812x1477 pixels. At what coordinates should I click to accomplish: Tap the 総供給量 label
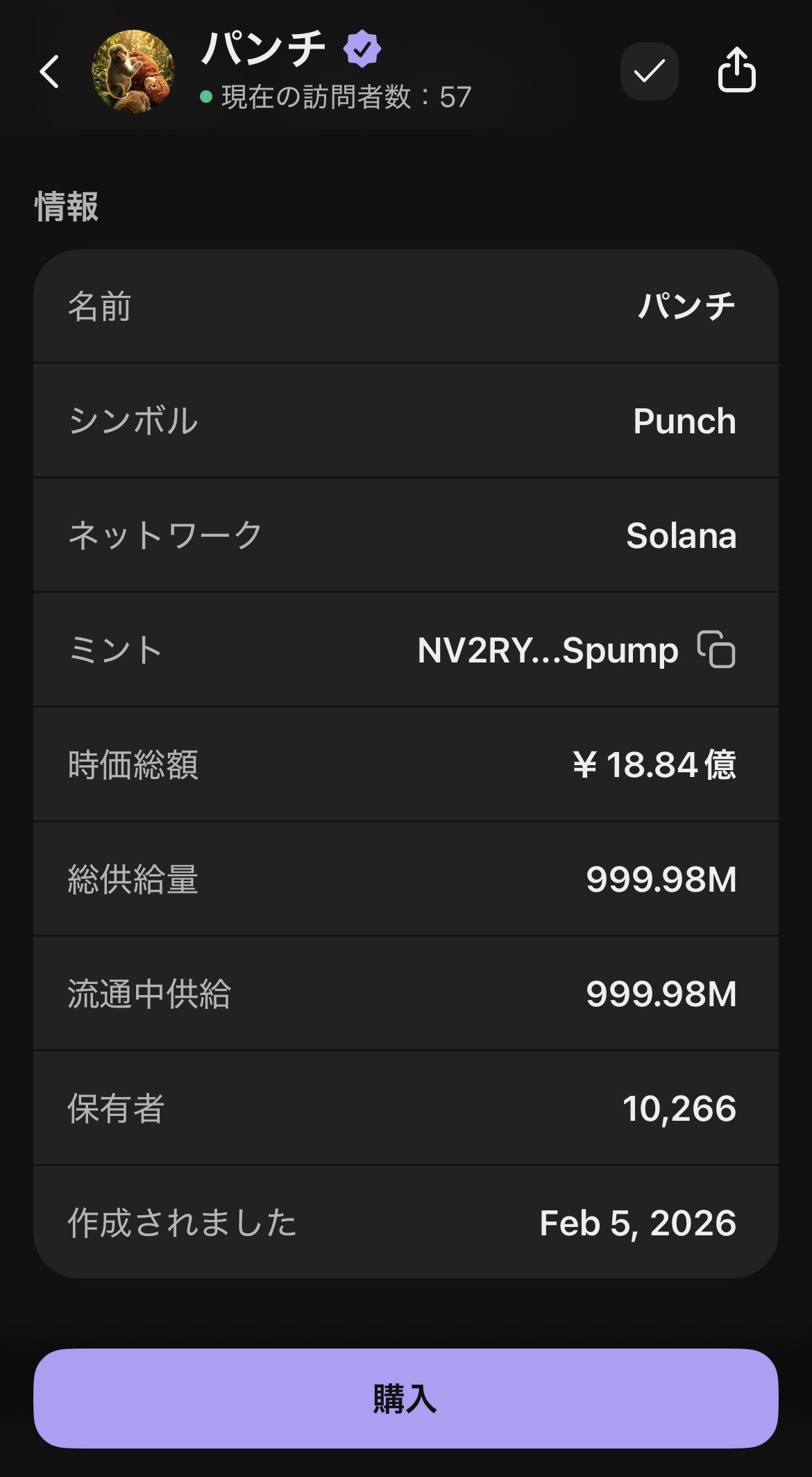click(x=133, y=879)
